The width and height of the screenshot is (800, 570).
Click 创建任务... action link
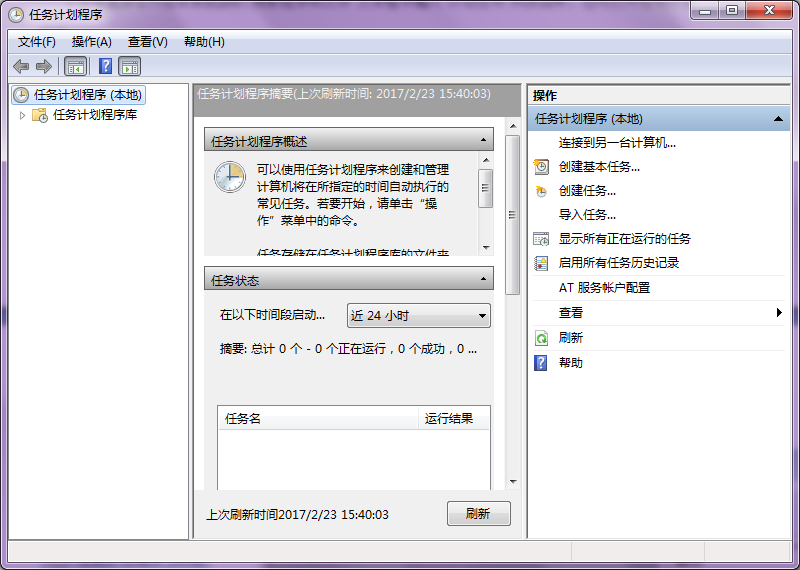tap(587, 191)
